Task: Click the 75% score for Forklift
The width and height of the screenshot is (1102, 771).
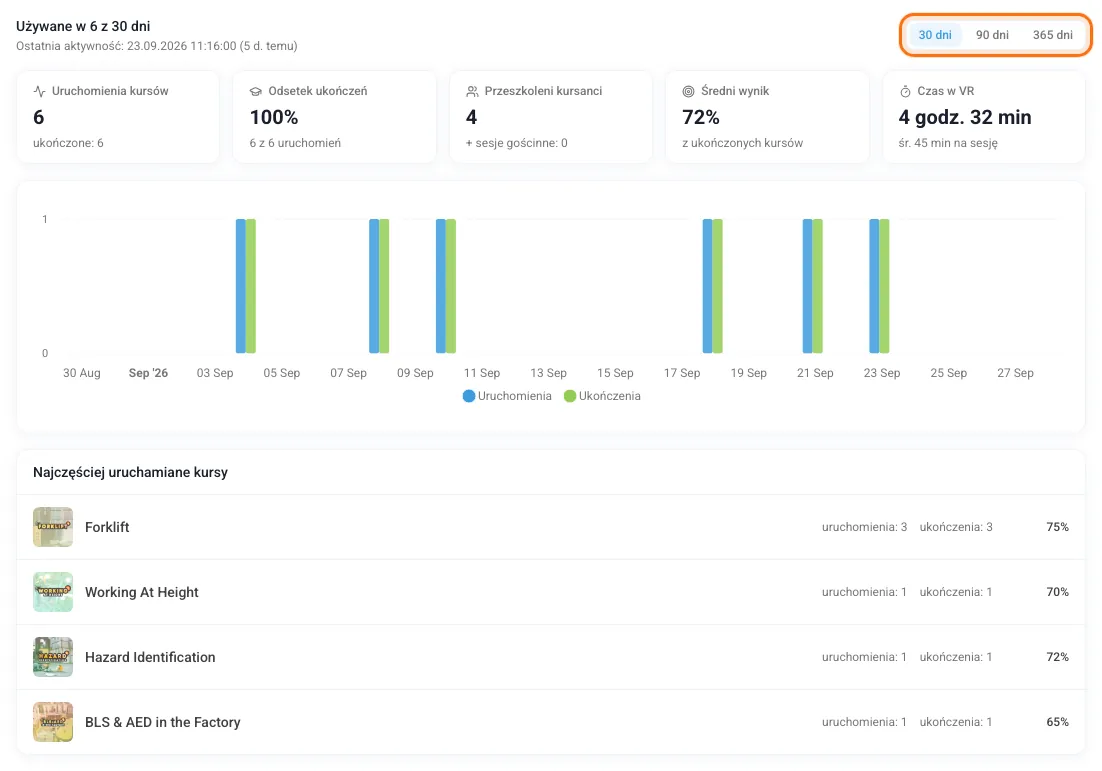Action: [1057, 527]
